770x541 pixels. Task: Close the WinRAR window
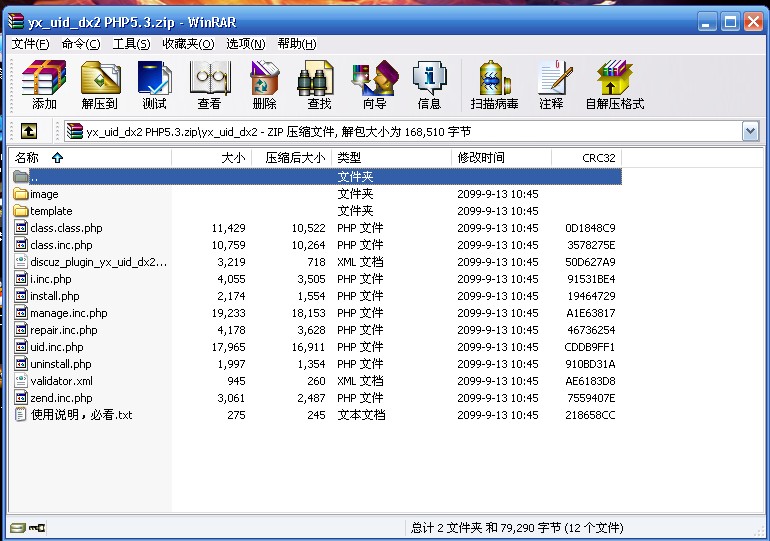pyautogui.click(x=753, y=22)
